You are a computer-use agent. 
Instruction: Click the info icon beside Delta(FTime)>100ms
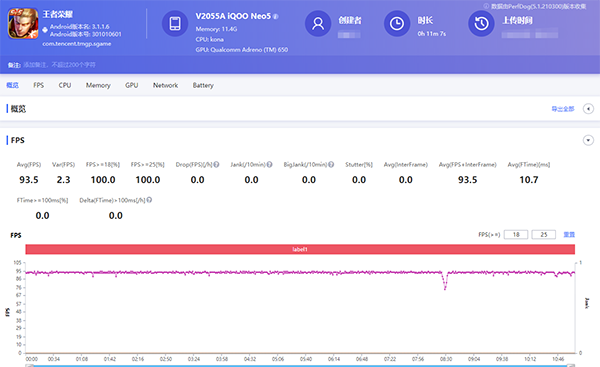click(x=149, y=200)
